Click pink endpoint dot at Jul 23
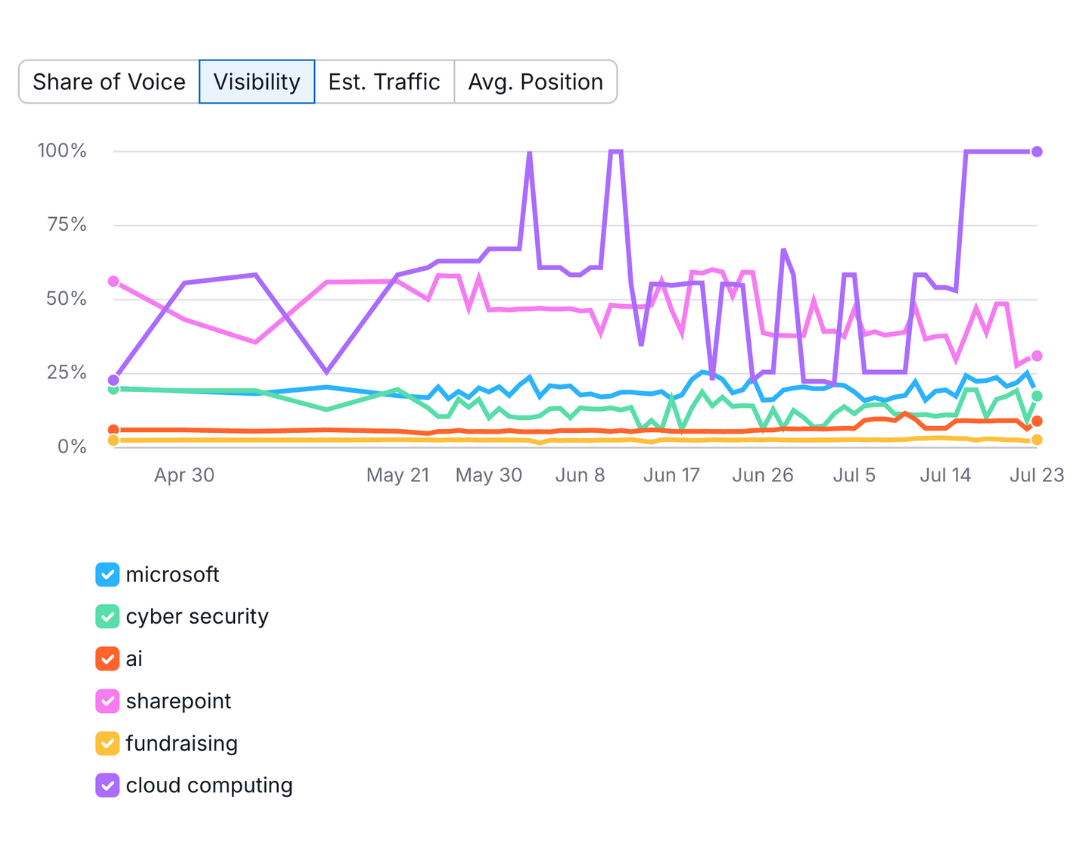1080x847 pixels. (1037, 356)
